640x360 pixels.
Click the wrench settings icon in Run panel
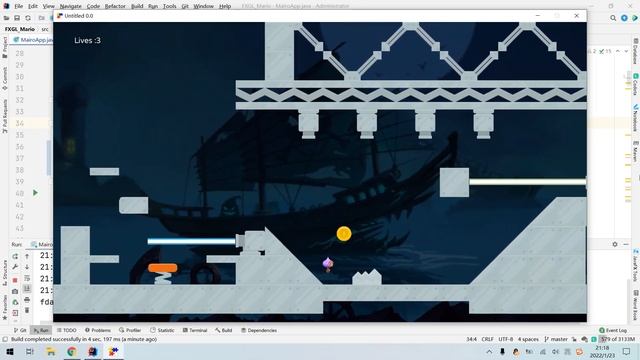(15, 267)
